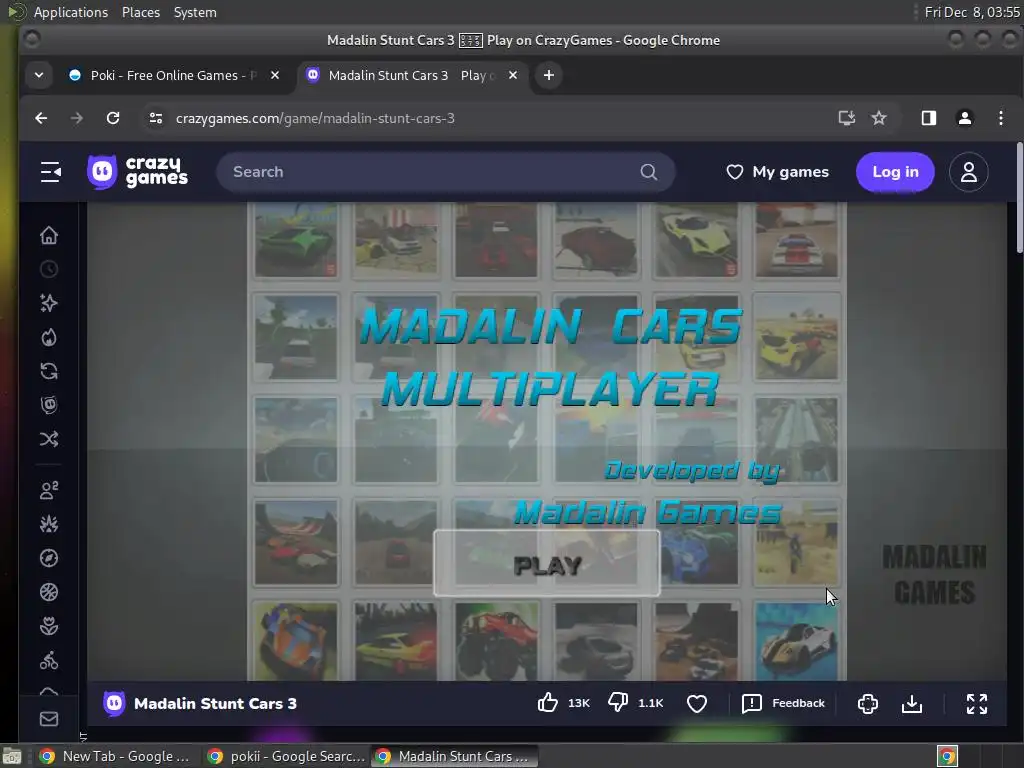Add Madalin Stunt Cars 3 to favorites heart

pos(697,703)
